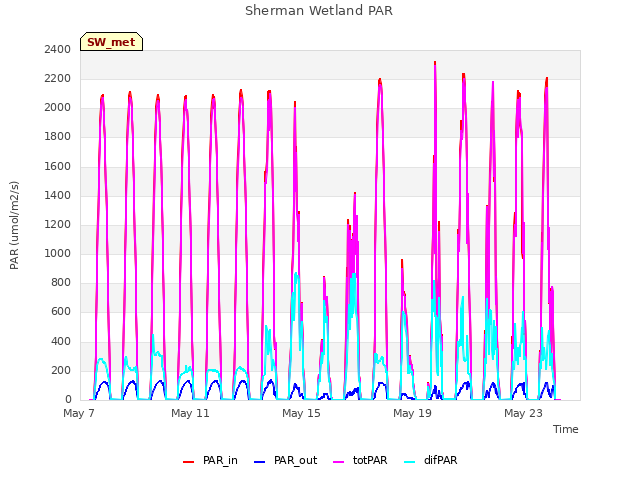Screen dimensions: 640x480
Task: Click the 1400 y-axis tick label
Action: click(58, 195)
